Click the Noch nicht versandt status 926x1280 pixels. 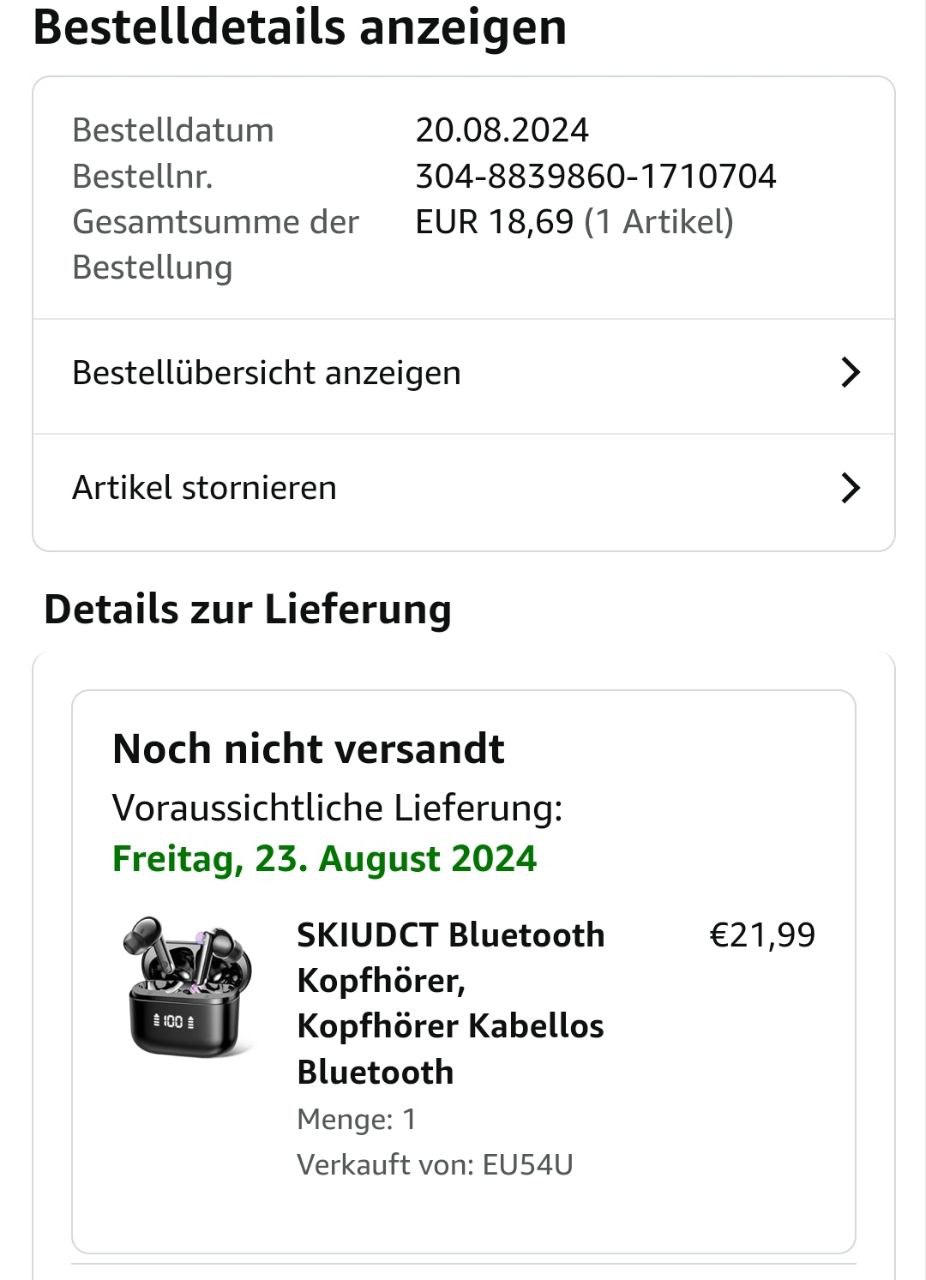tap(308, 749)
